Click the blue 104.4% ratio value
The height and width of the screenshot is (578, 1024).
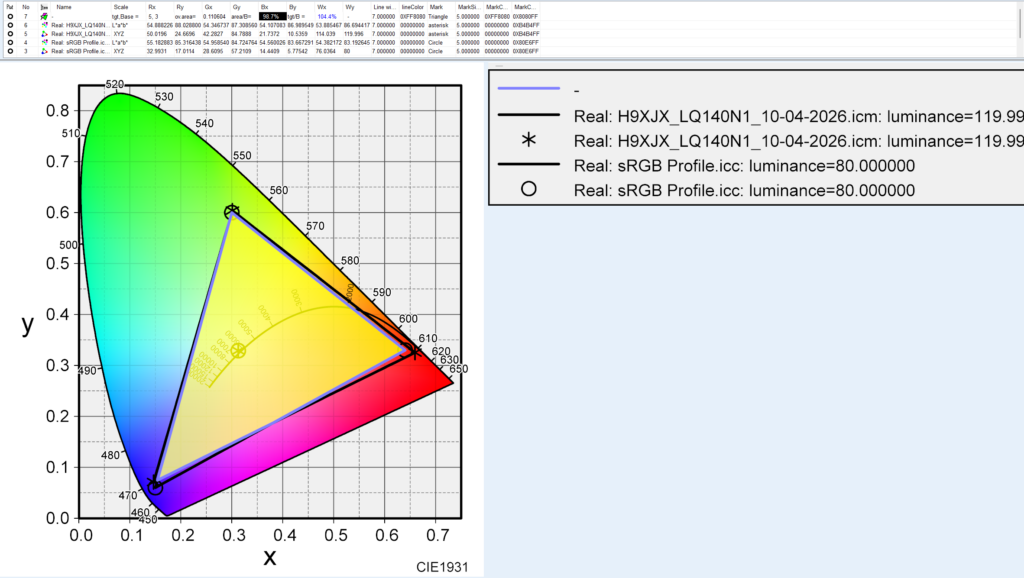coord(327,17)
